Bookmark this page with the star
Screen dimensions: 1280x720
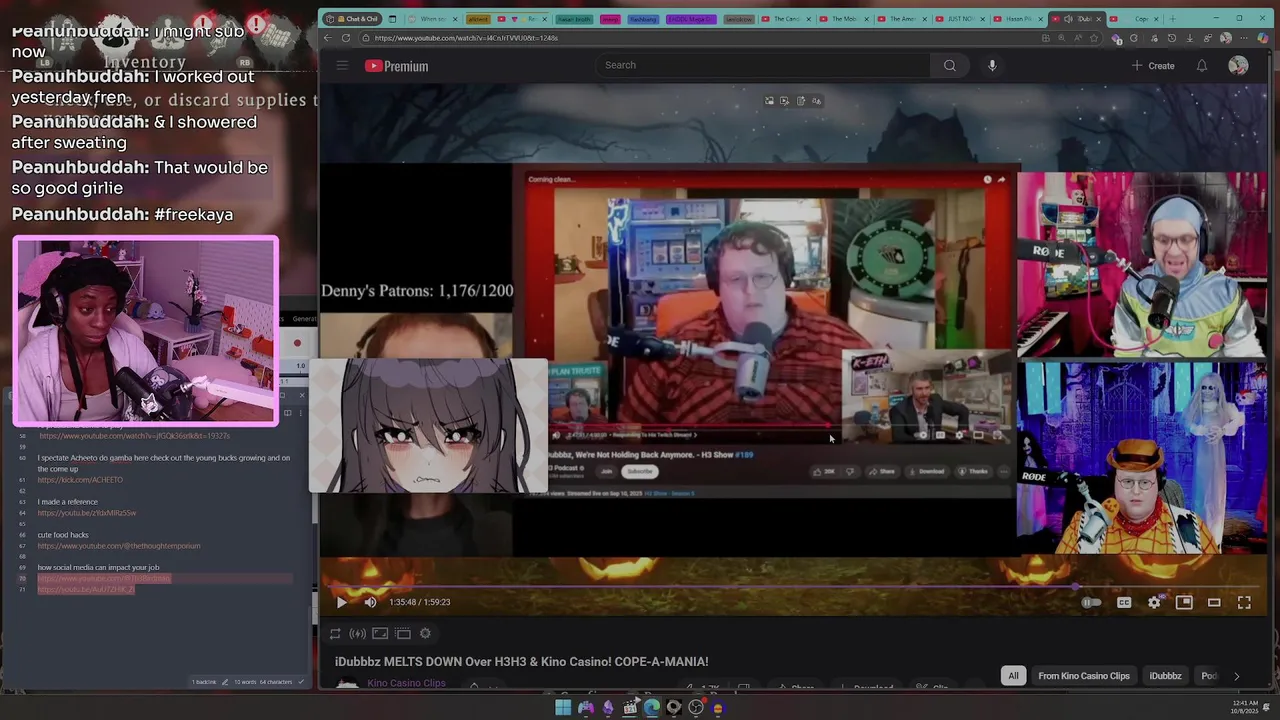1093,38
